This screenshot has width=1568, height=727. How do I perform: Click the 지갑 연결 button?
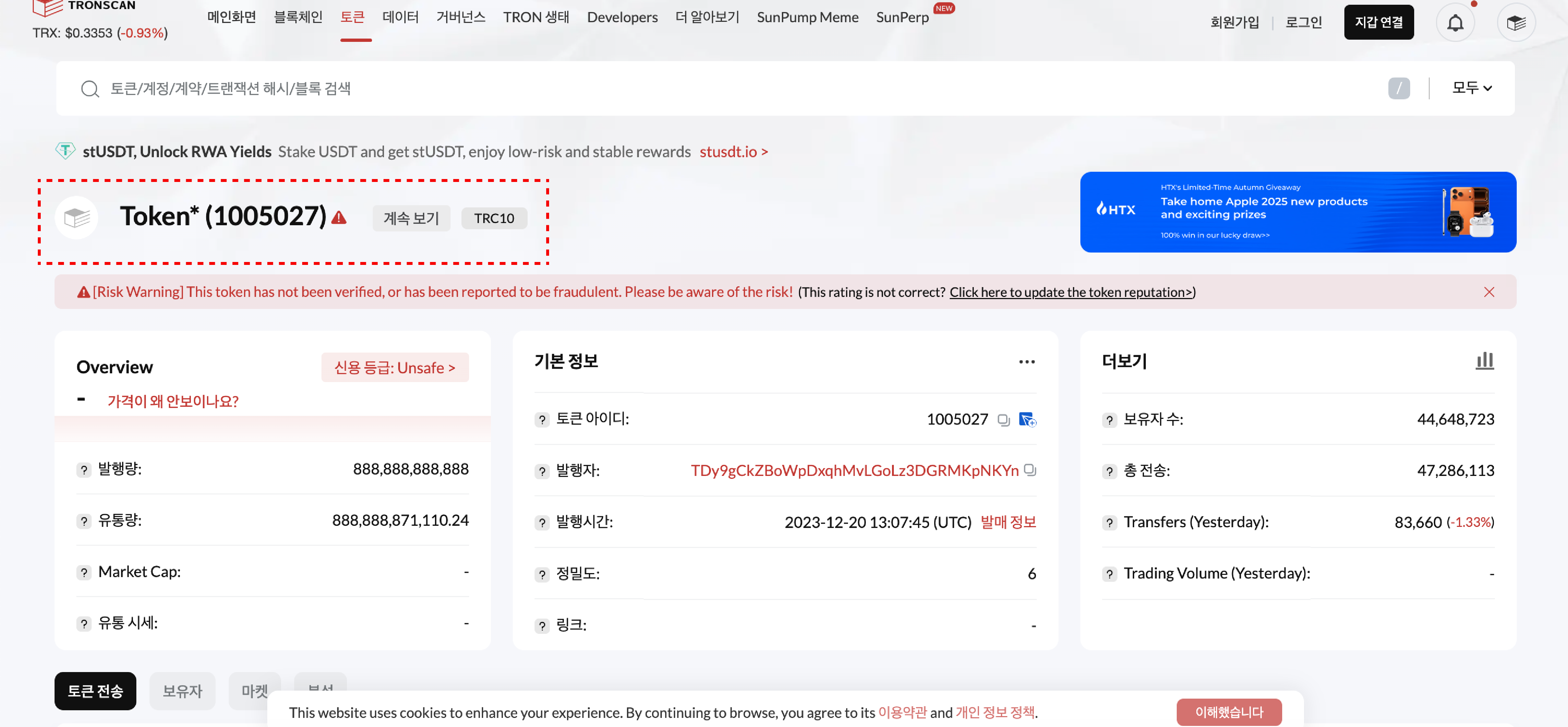coord(1378,23)
